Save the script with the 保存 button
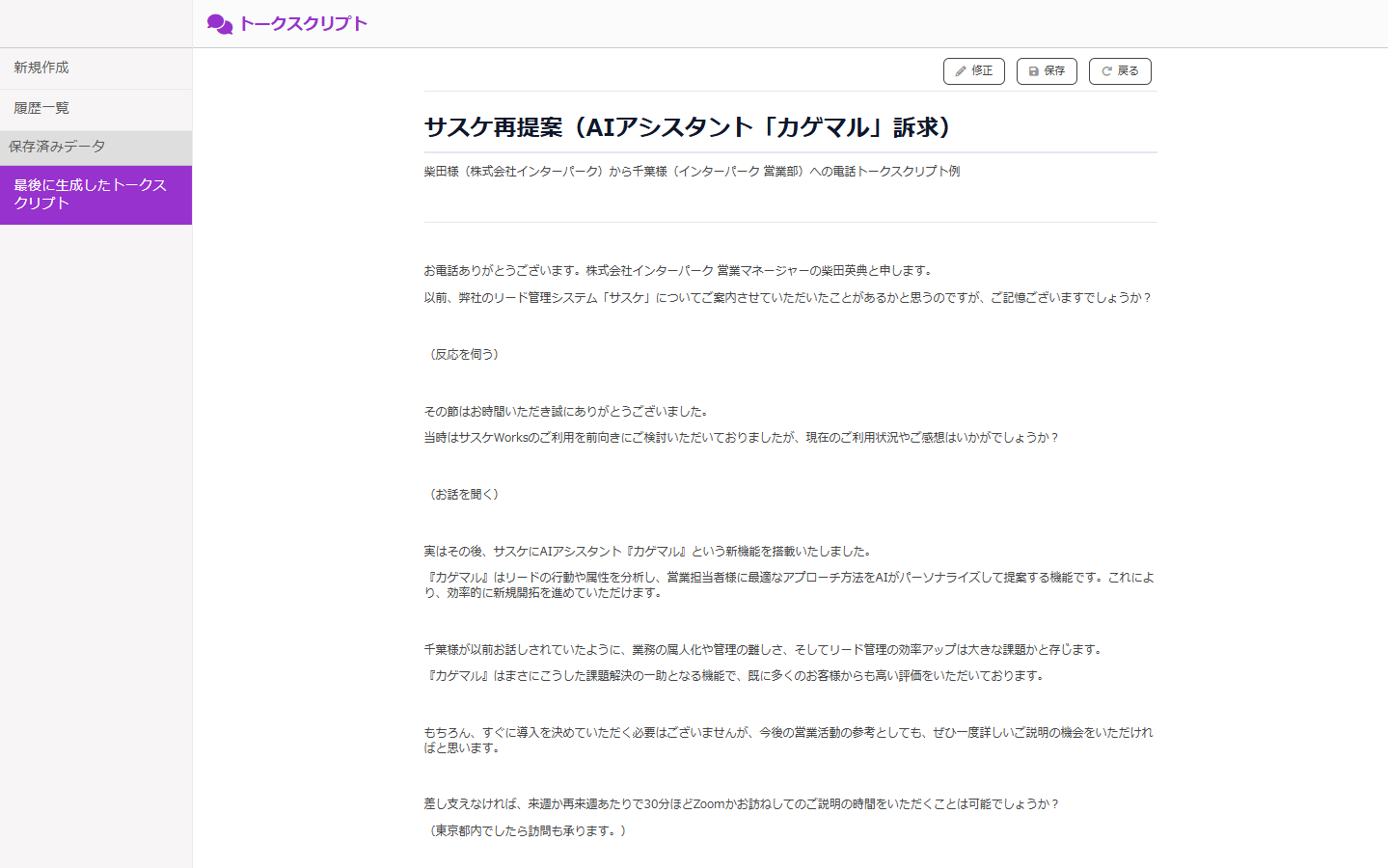 point(1046,70)
